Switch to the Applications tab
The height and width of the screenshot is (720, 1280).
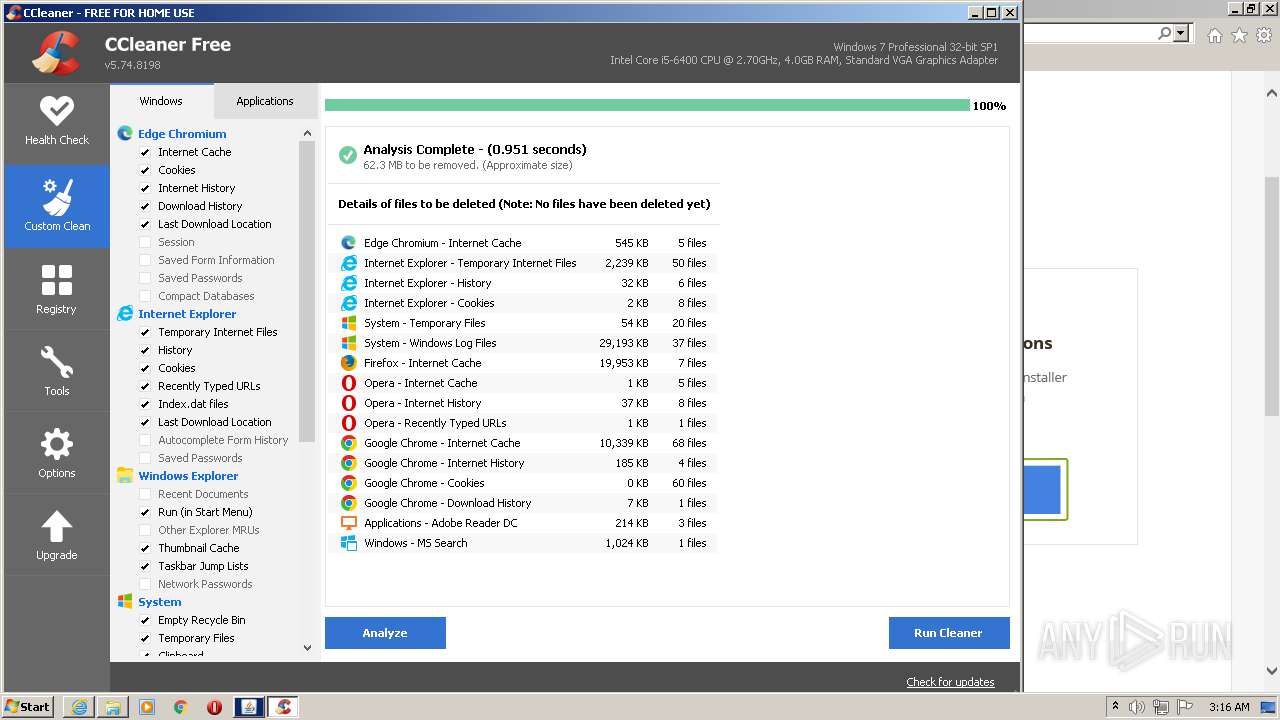pyautogui.click(x=265, y=101)
